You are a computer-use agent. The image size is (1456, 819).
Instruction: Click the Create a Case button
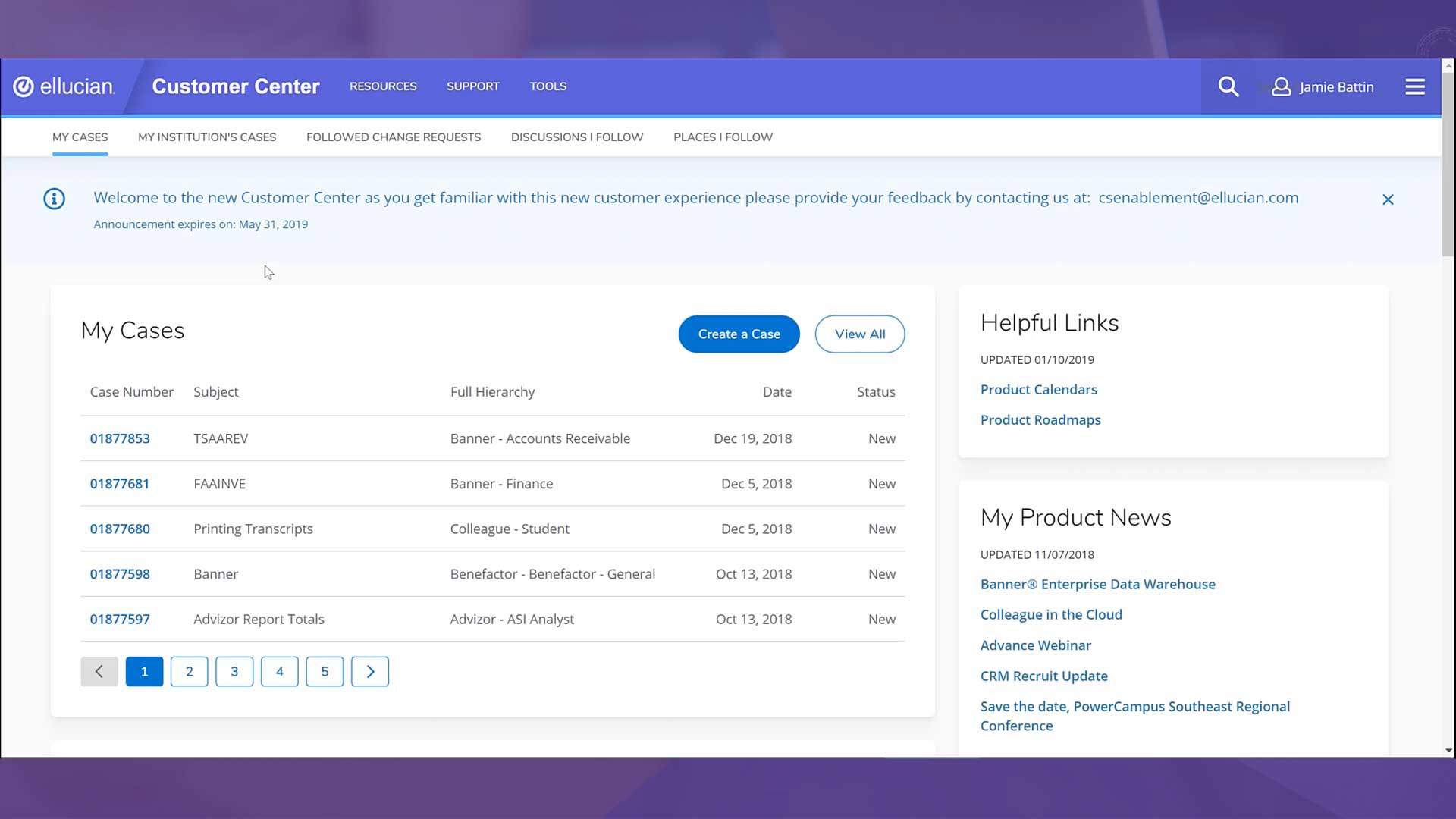(739, 334)
